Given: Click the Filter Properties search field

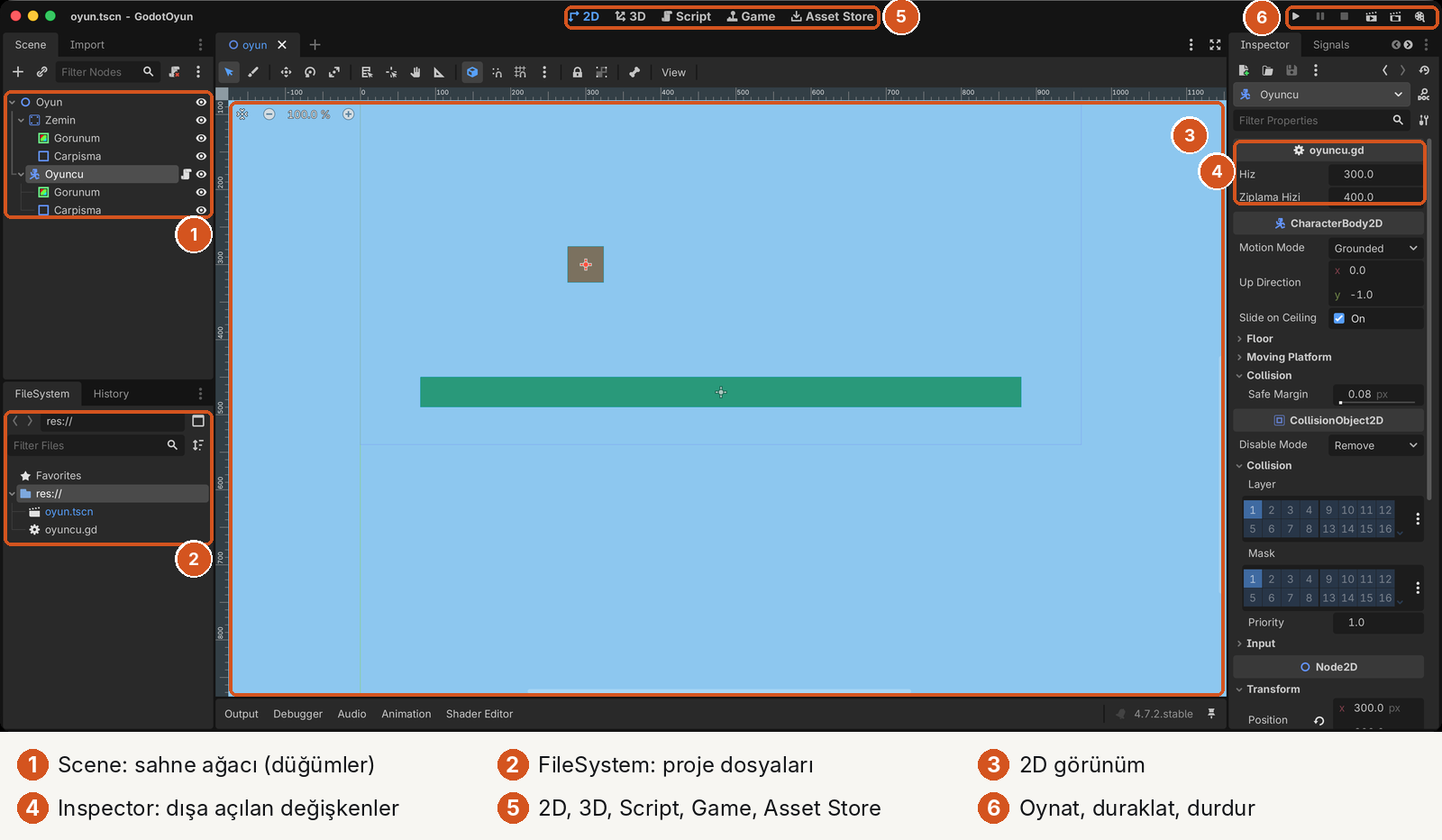Looking at the screenshot, I should point(1320,120).
